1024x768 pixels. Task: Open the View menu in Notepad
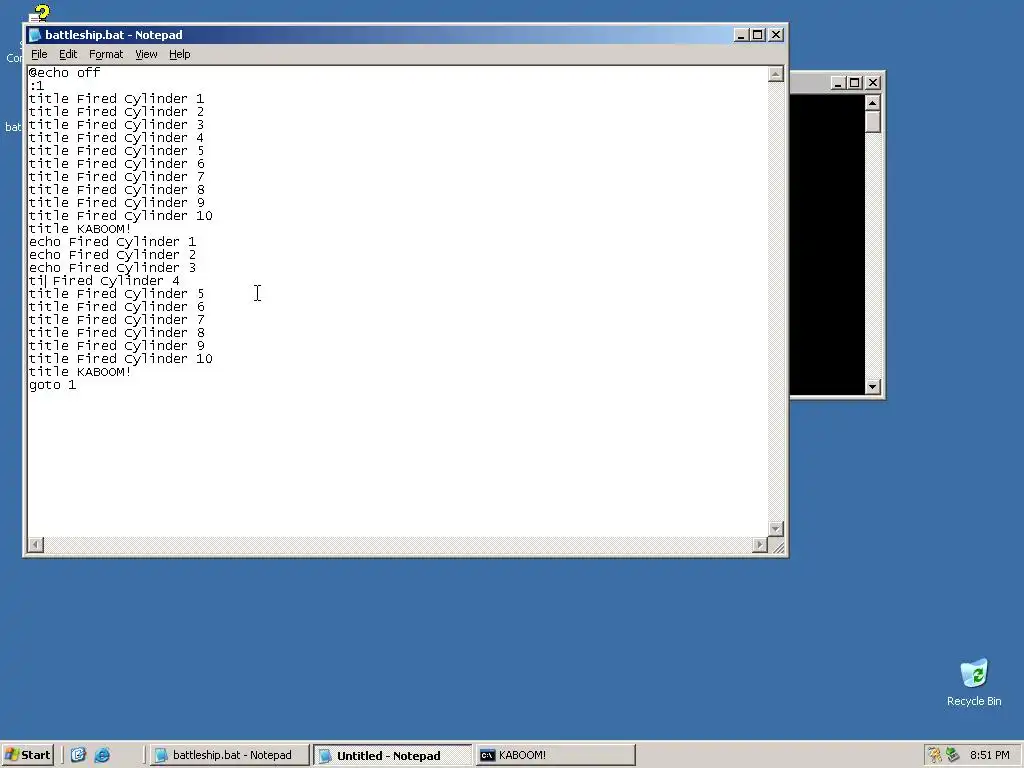tap(146, 54)
